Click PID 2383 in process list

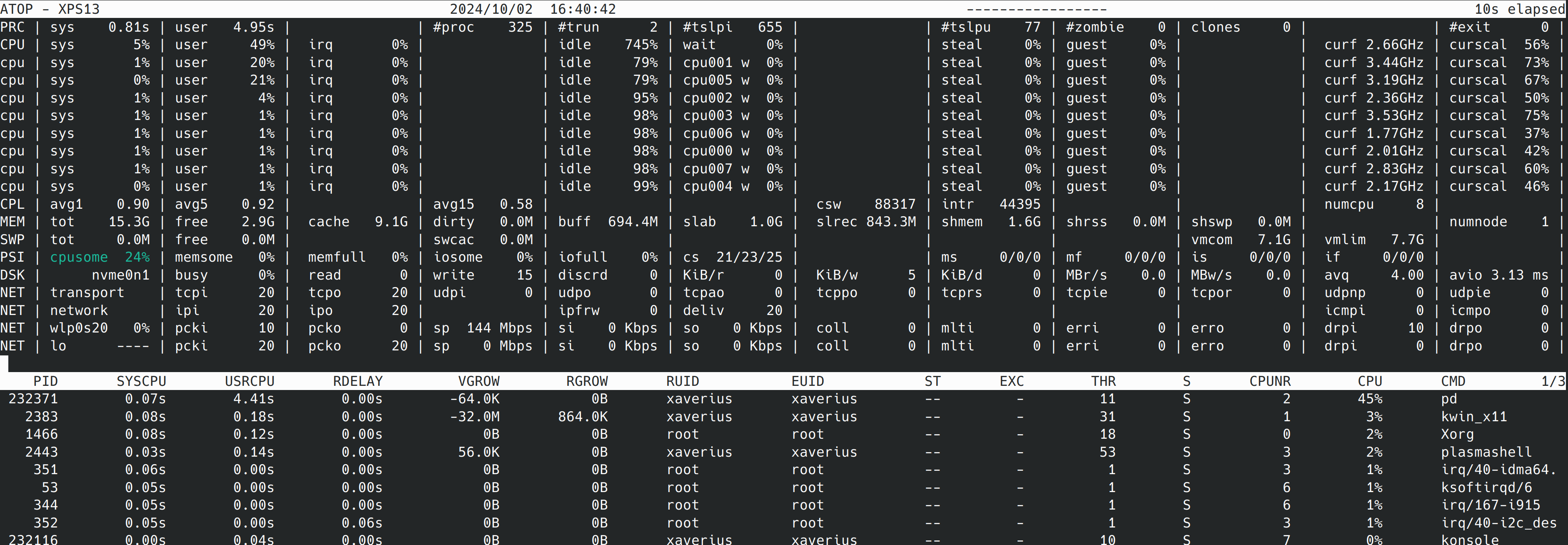tap(41, 417)
